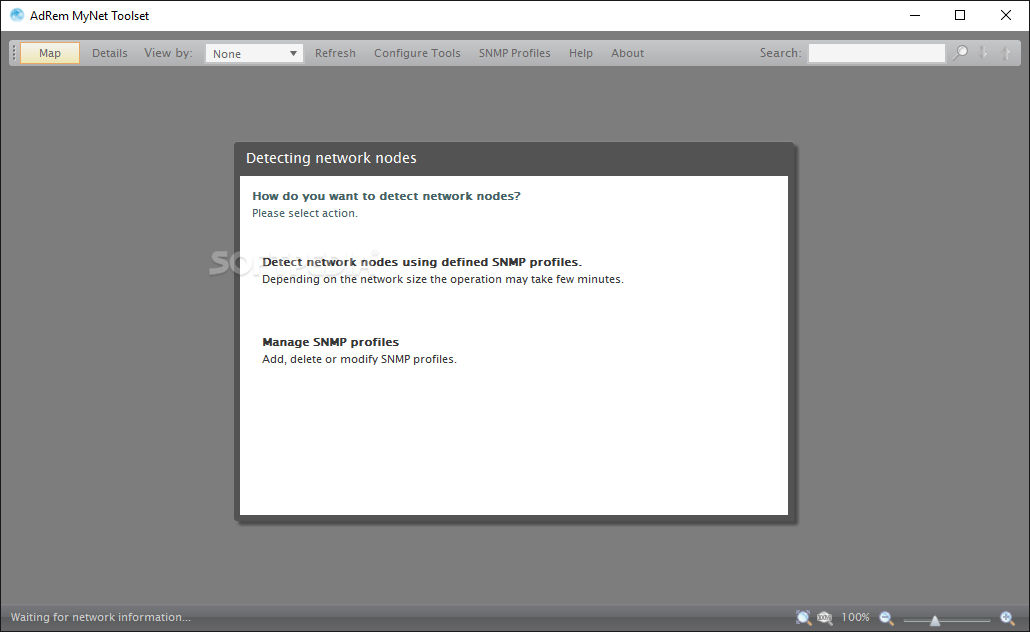Click the AdRem MyNet Toolset app icon

click(x=16, y=15)
